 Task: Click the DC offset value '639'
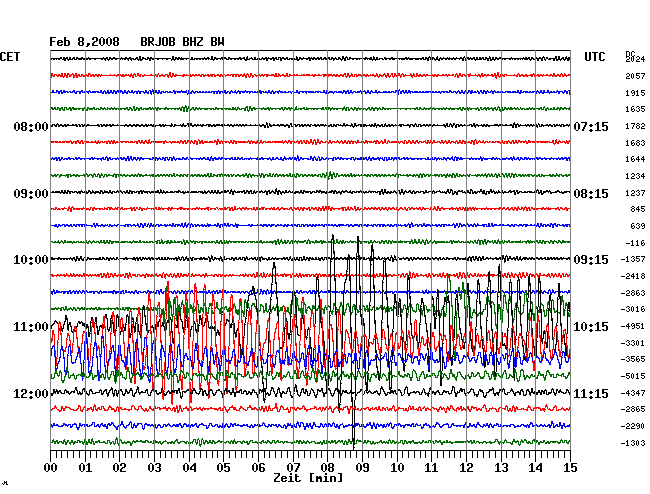click(x=638, y=226)
